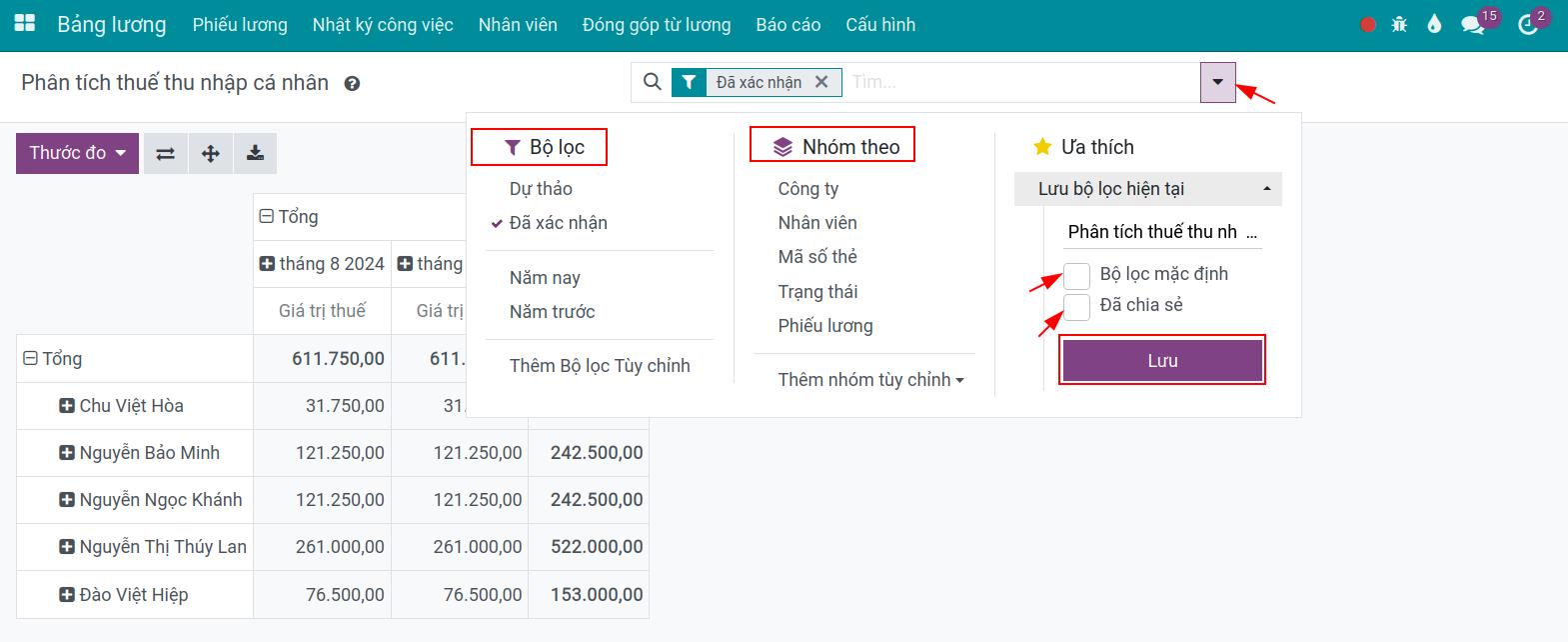Collapse the Tổng column header

coord(266,217)
